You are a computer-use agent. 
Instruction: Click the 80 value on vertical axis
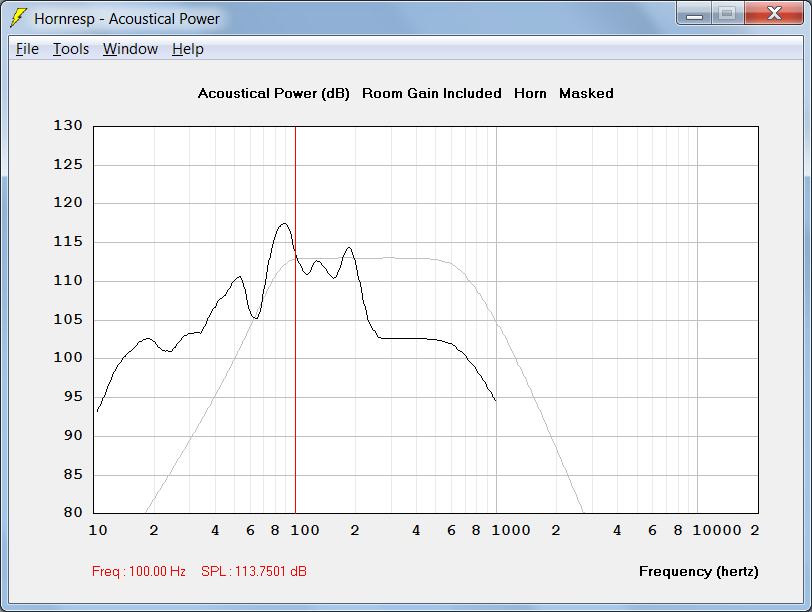click(x=73, y=512)
